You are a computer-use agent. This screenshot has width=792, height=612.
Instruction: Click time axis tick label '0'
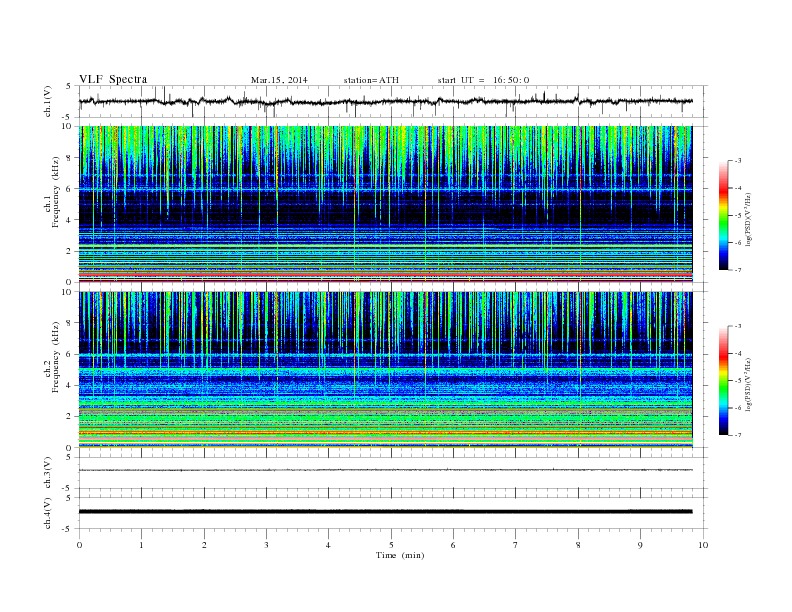(79, 545)
